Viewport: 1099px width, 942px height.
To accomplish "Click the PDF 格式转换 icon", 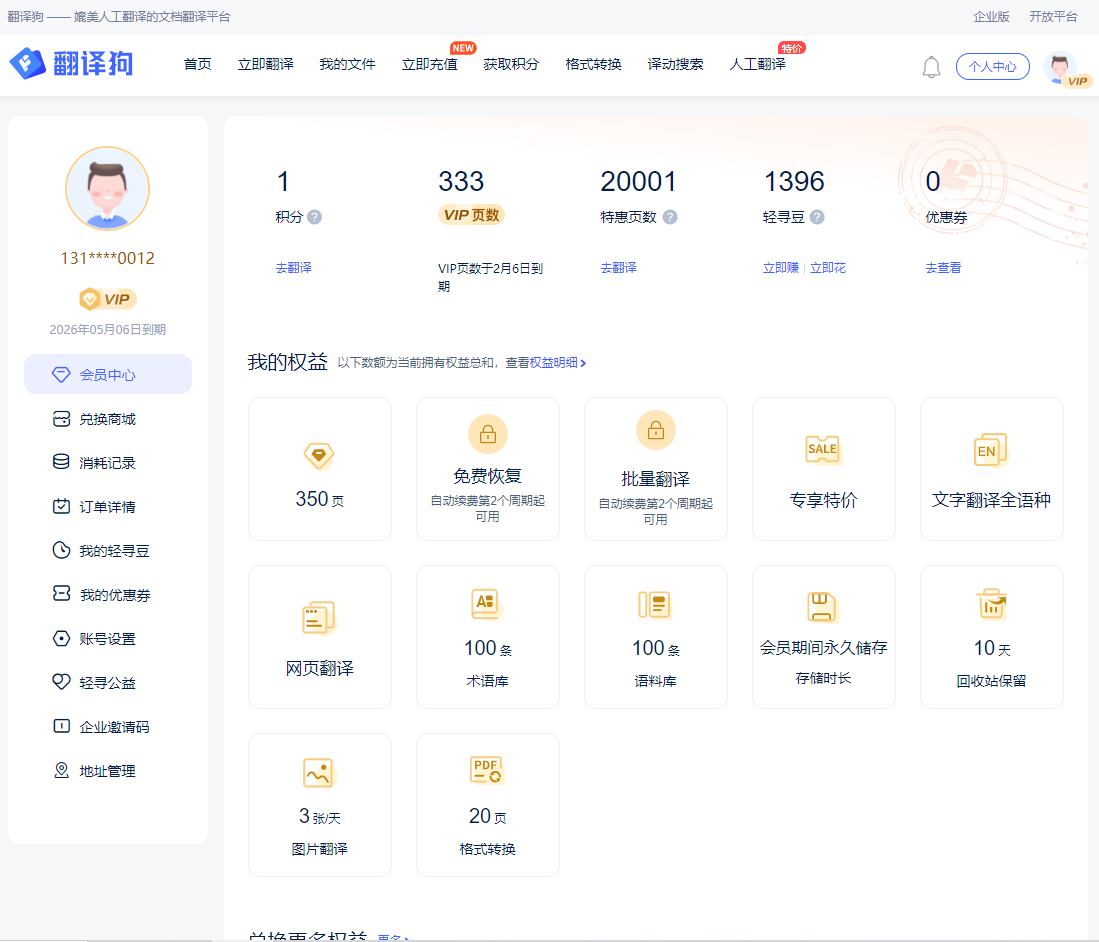I will point(487,770).
